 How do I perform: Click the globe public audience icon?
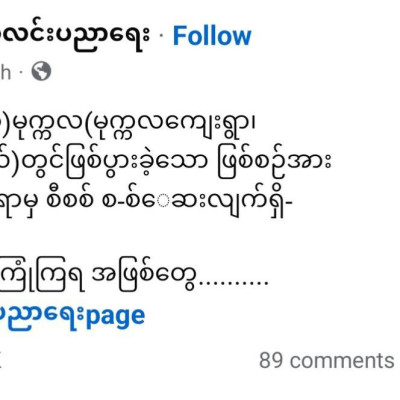(41, 72)
